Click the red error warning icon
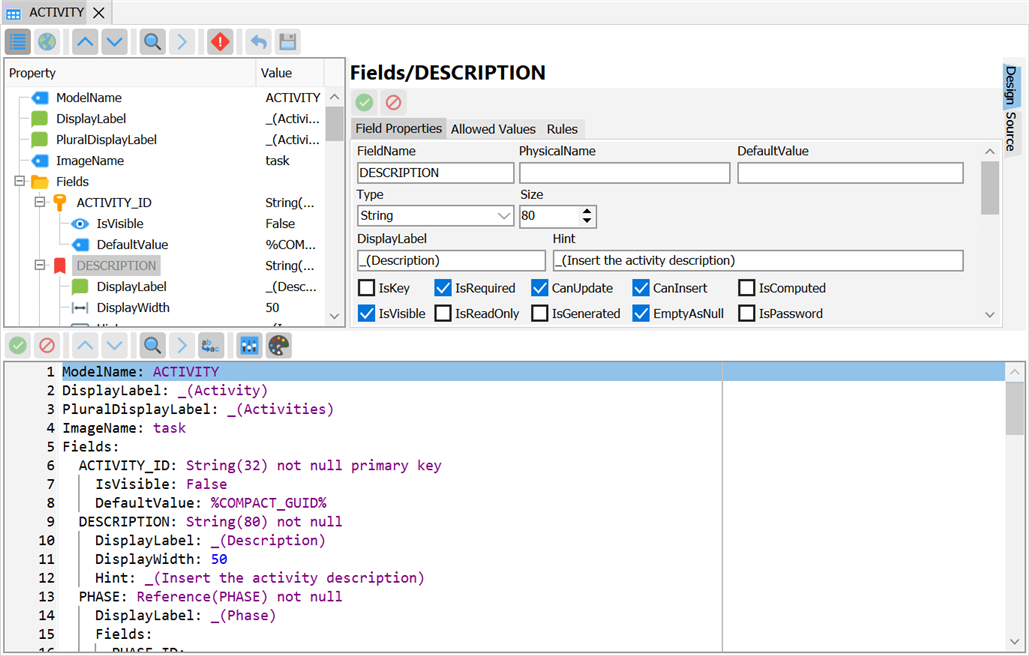Screen dimensions: 1029x656 coord(220,42)
